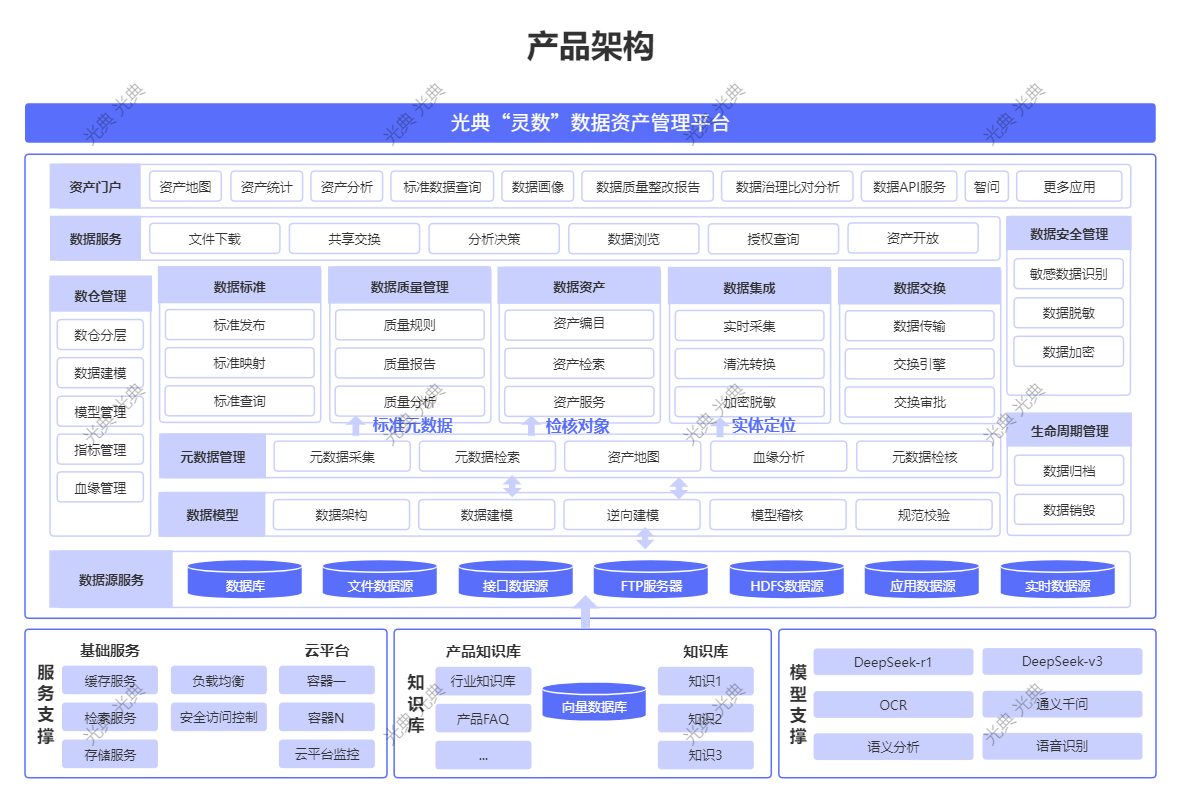Open 敏感数据识别 under data security
This screenshot has height=802, width=1180.
click(x=1069, y=274)
